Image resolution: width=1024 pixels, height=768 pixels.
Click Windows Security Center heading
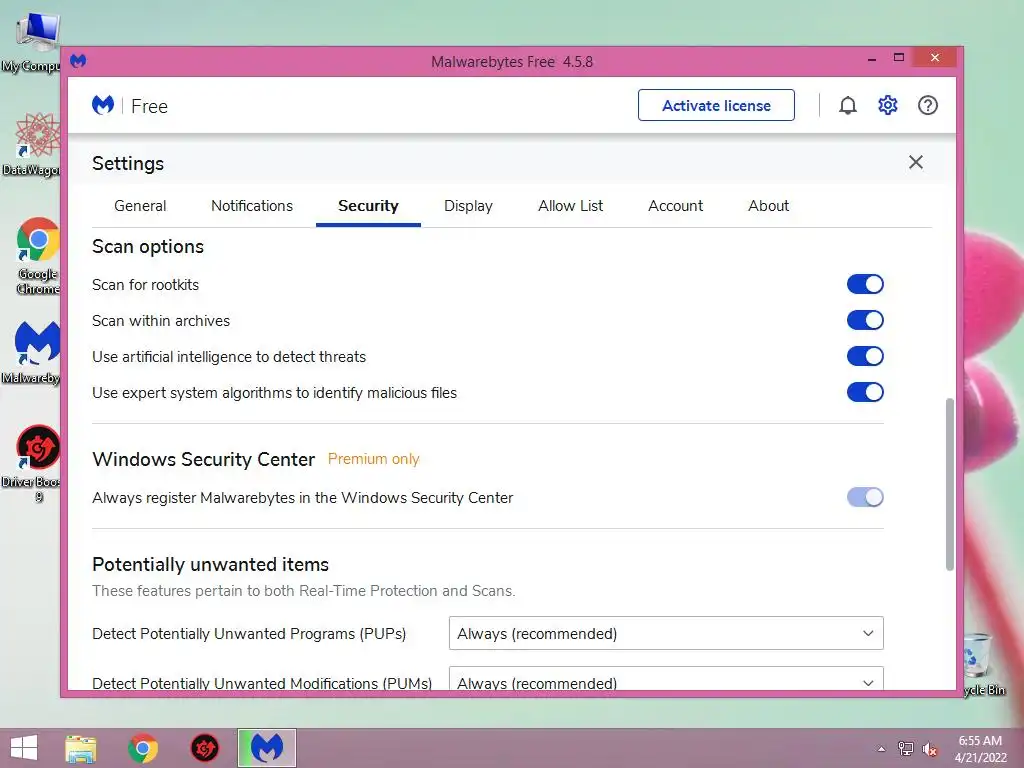(204, 459)
